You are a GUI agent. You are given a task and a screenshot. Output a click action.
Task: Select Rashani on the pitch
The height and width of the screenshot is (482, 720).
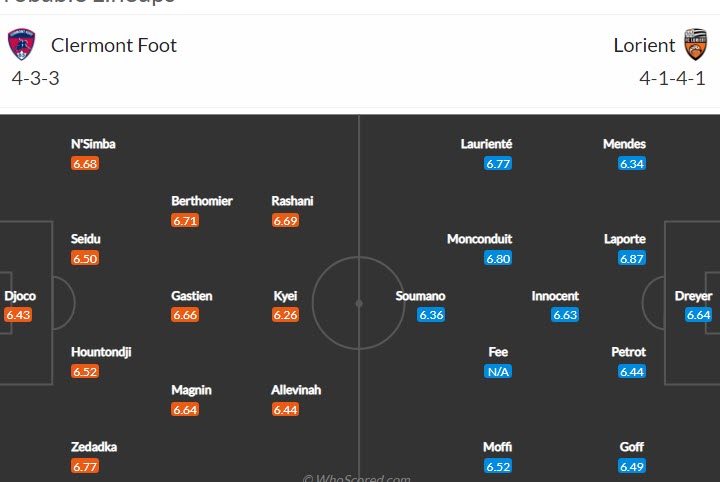[292, 201]
